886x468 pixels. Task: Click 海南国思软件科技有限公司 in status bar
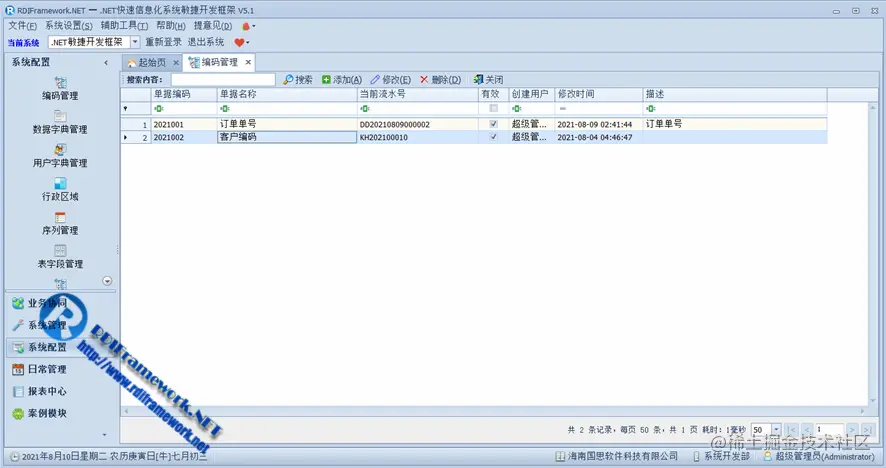pyautogui.click(x=623, y=456)
